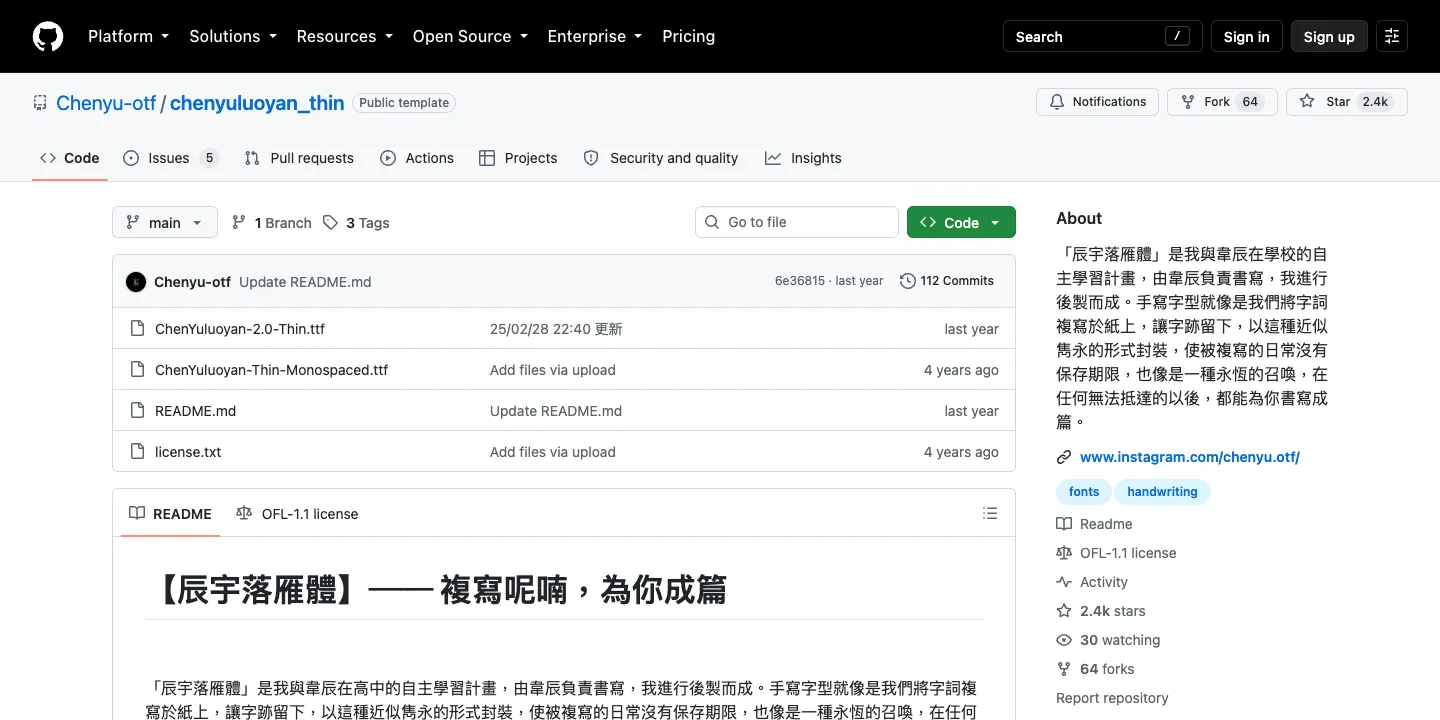Open commit hash 6e36815
The image size is (1440, 720).
(800, 281)
